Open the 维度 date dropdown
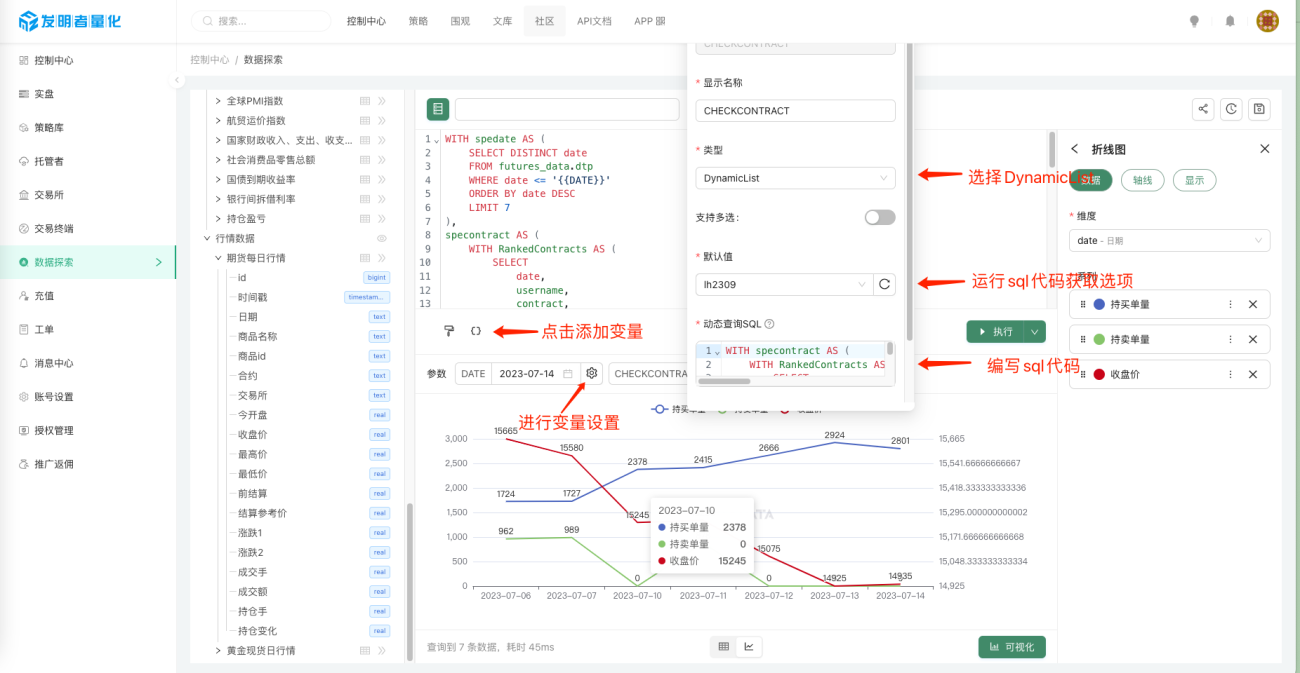Image resolution: width=1300 pixels, height=673 pixels. (x=1170, y=241)
